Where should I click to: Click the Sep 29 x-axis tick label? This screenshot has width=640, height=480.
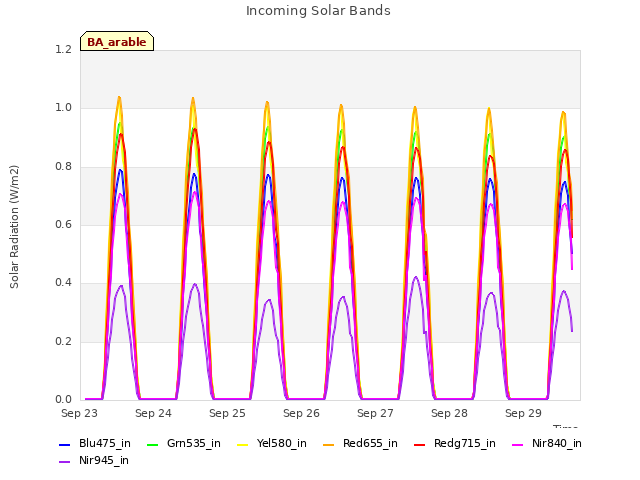tap(523, 413)
